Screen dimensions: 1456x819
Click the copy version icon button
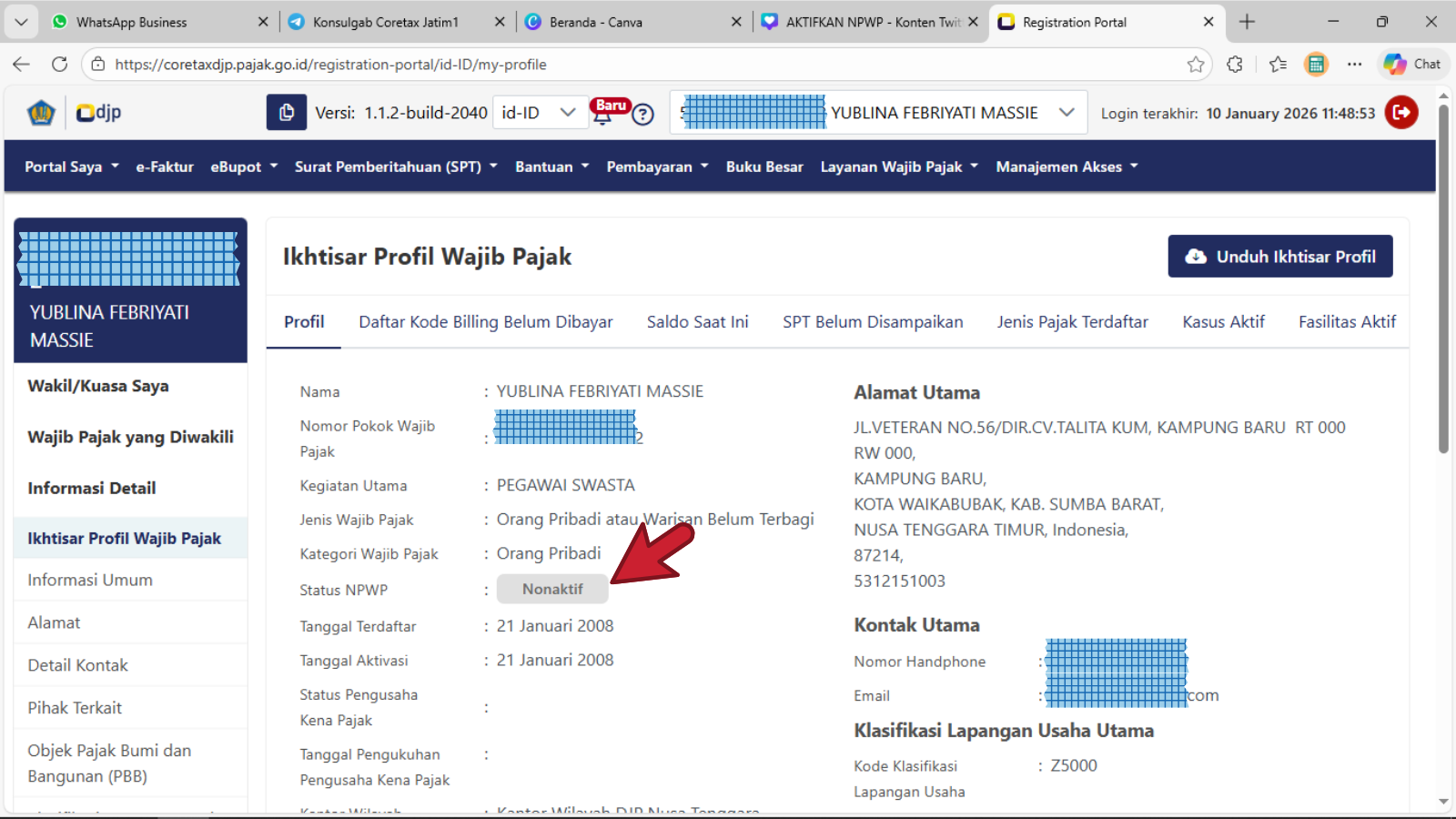(286, 113)
